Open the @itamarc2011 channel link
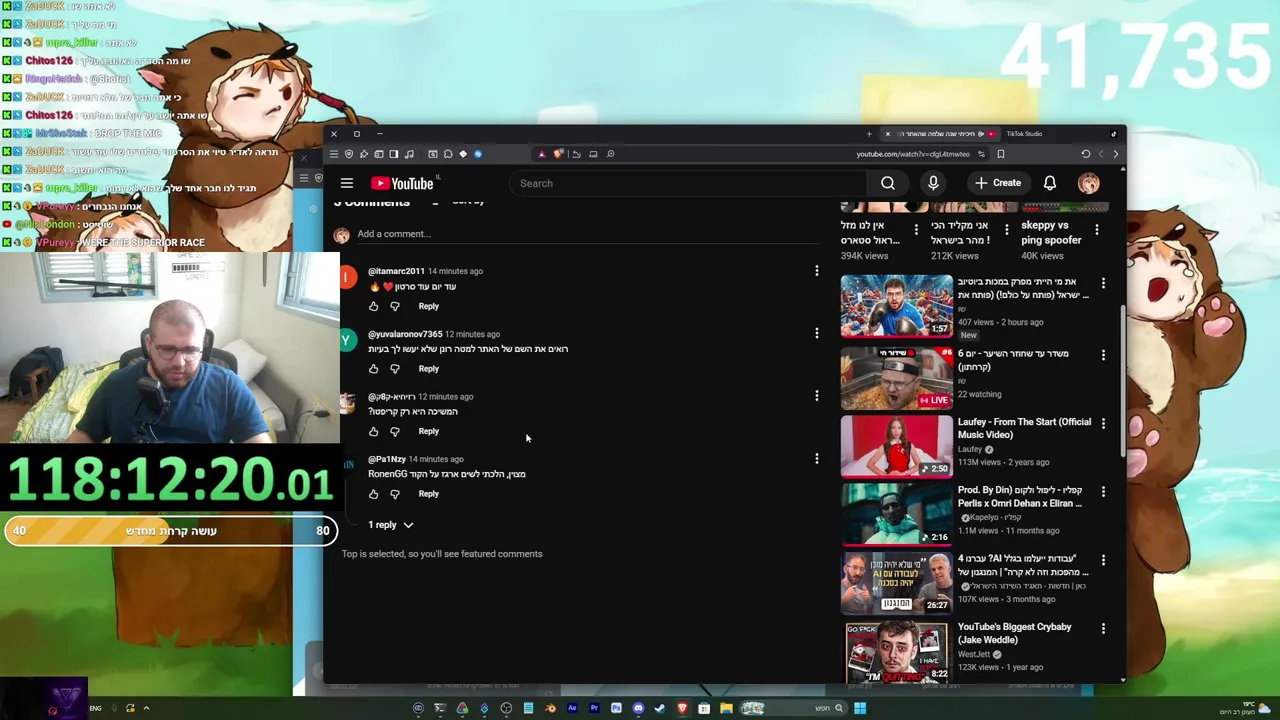The width and height of the screenshot is (1280, 720). 396,271
